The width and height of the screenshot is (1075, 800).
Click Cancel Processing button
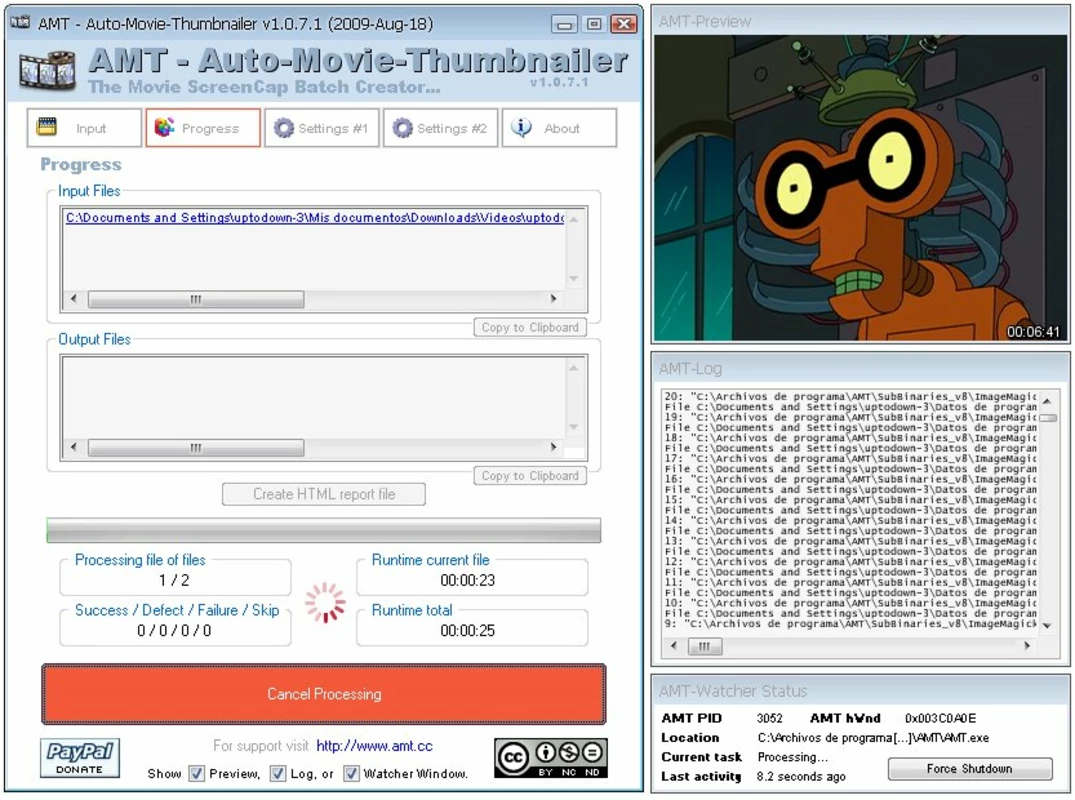click(x=324, y=694)
